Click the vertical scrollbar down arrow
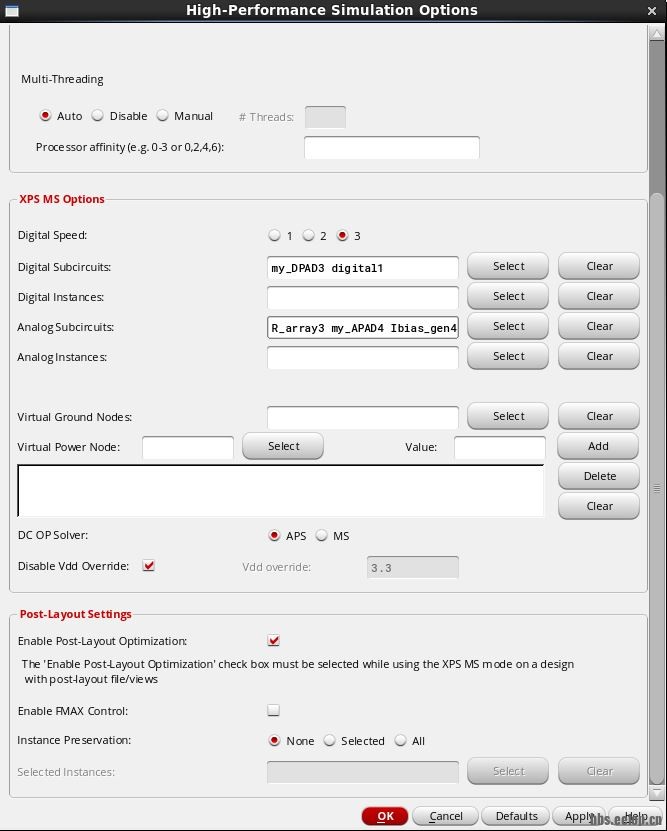The width and height of the screenshot is (667, 831). tap(656, 793)
